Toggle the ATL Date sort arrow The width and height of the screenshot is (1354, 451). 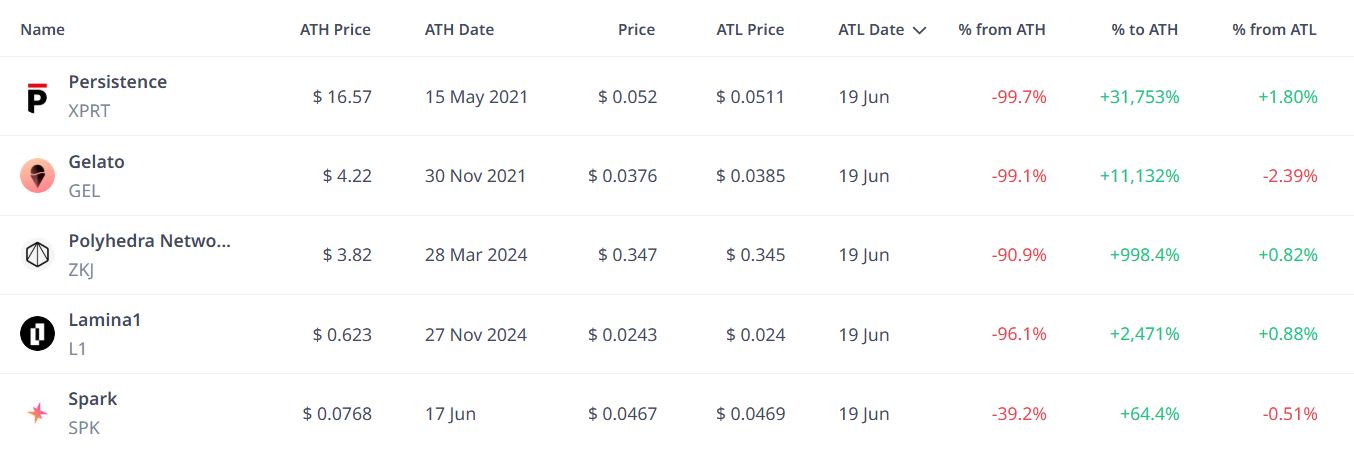click(919, 30)
